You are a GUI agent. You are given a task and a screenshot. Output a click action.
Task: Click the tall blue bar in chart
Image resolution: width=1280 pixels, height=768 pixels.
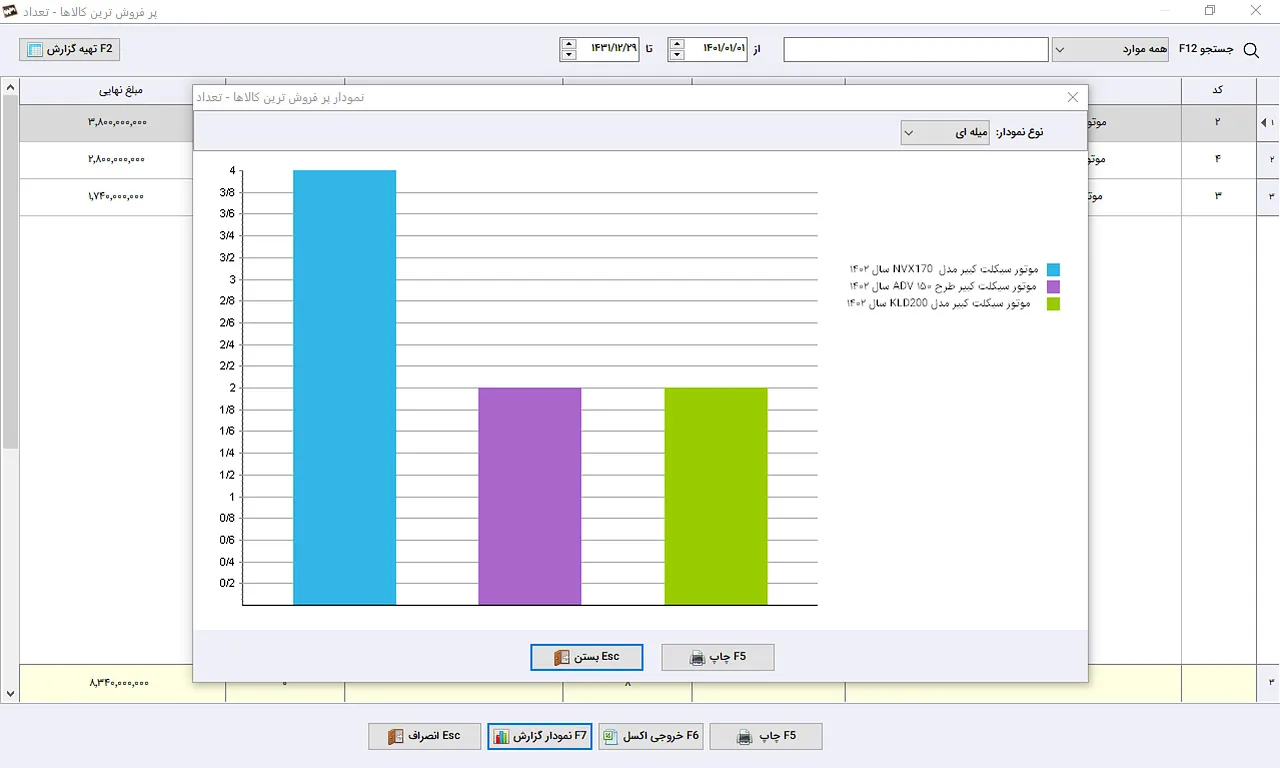pyautogui.click(x=345, y=388)
